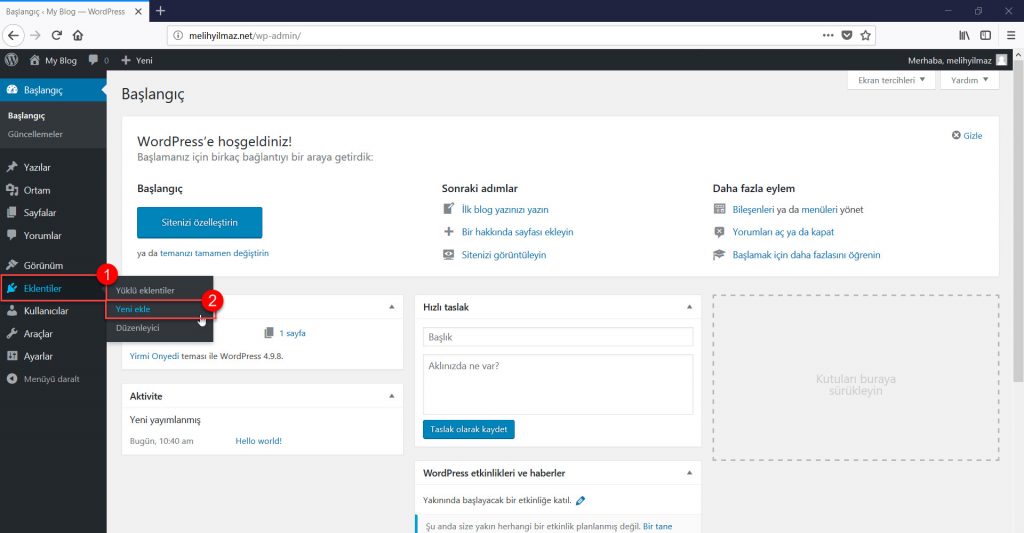Click the user avatar in admin bar
This screenshot has width=1024, height=533.
pos(1001,60)
